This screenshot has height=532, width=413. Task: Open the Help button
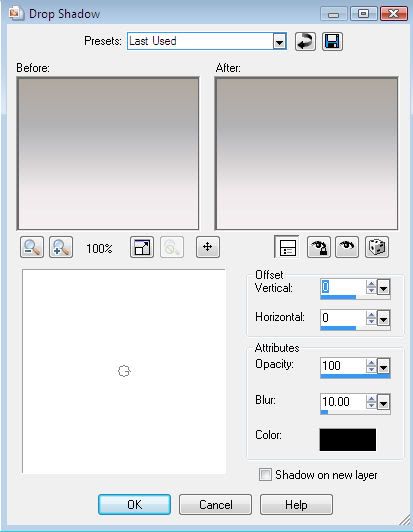click(296, 505)
